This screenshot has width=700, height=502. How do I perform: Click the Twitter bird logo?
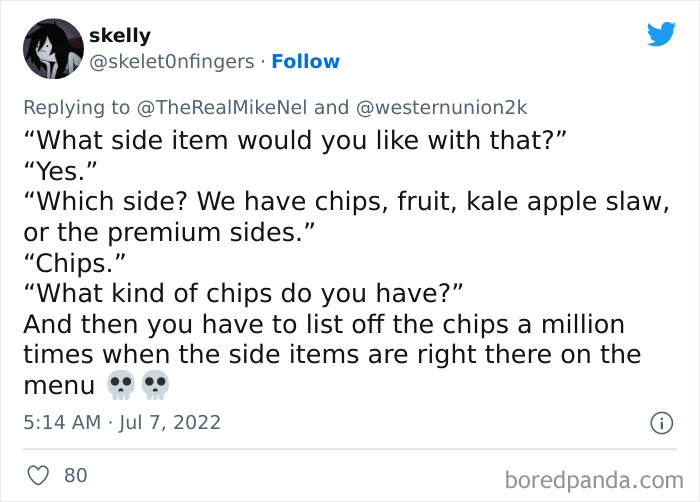click(x=661, y=34)
